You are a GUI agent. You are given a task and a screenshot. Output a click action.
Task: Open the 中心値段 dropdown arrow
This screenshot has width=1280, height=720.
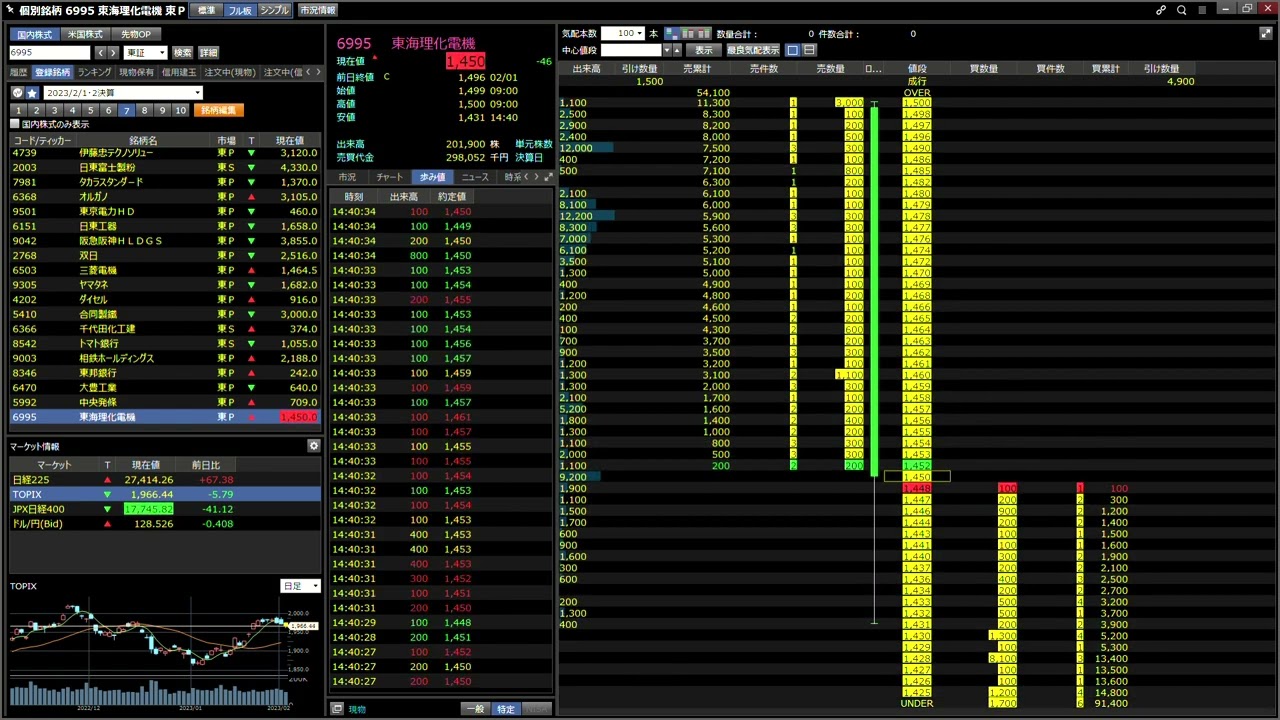pos(667,50)
